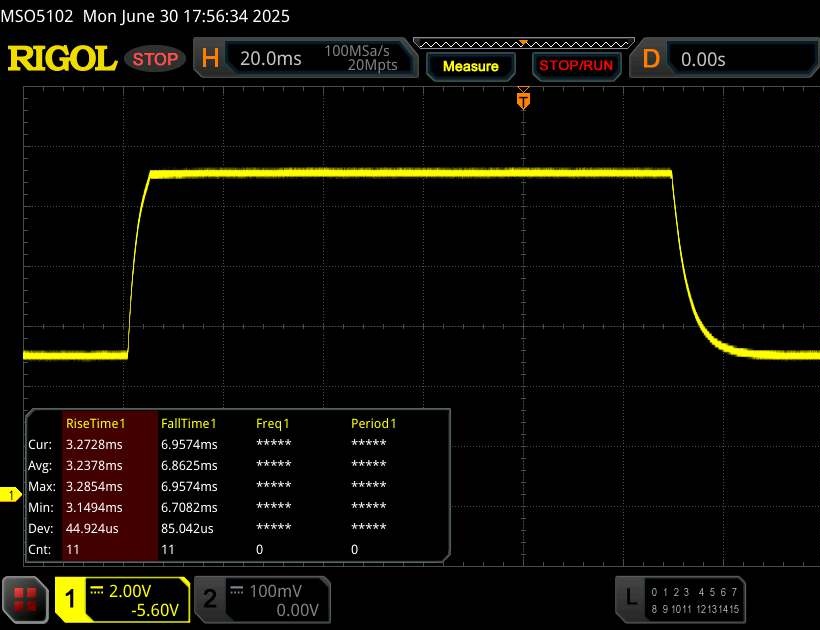Open the horizontal timebase H label
820x630 pixels.
click(210, 58)
